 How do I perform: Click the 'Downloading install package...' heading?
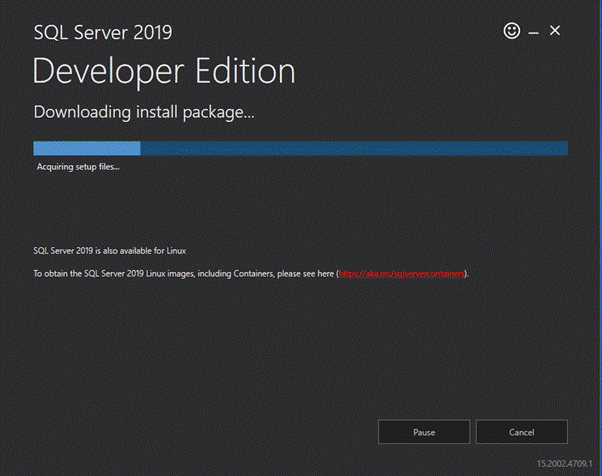tap(144, 112)
